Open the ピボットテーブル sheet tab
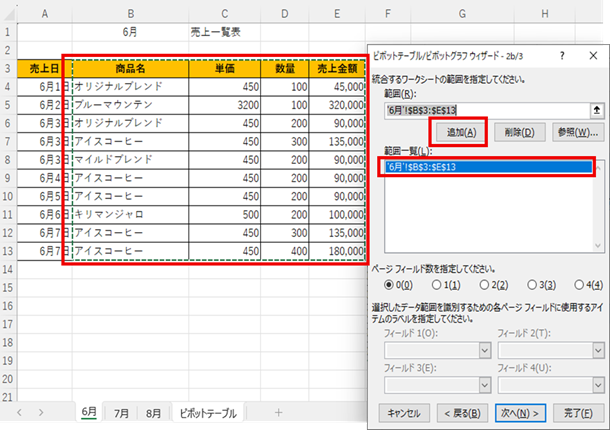 coord(208,412)
